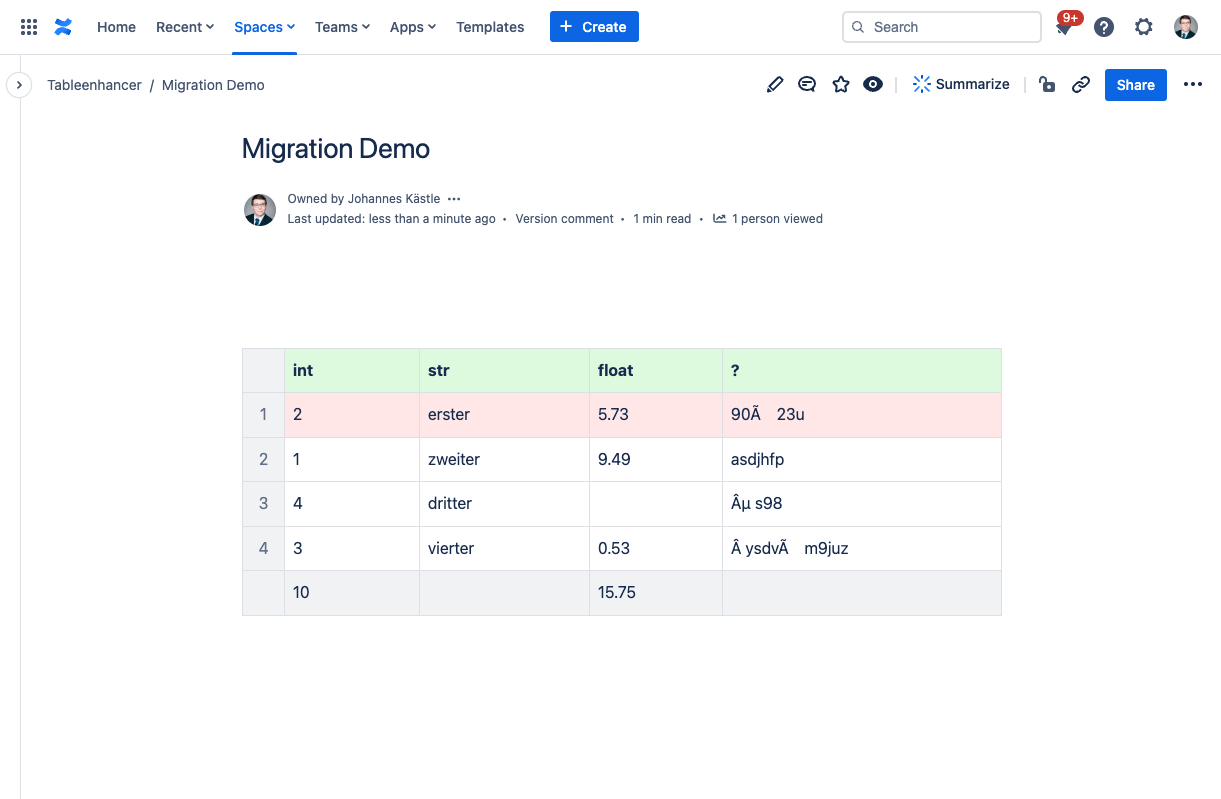Open the page editor with the pencil icon

(775, 84)
